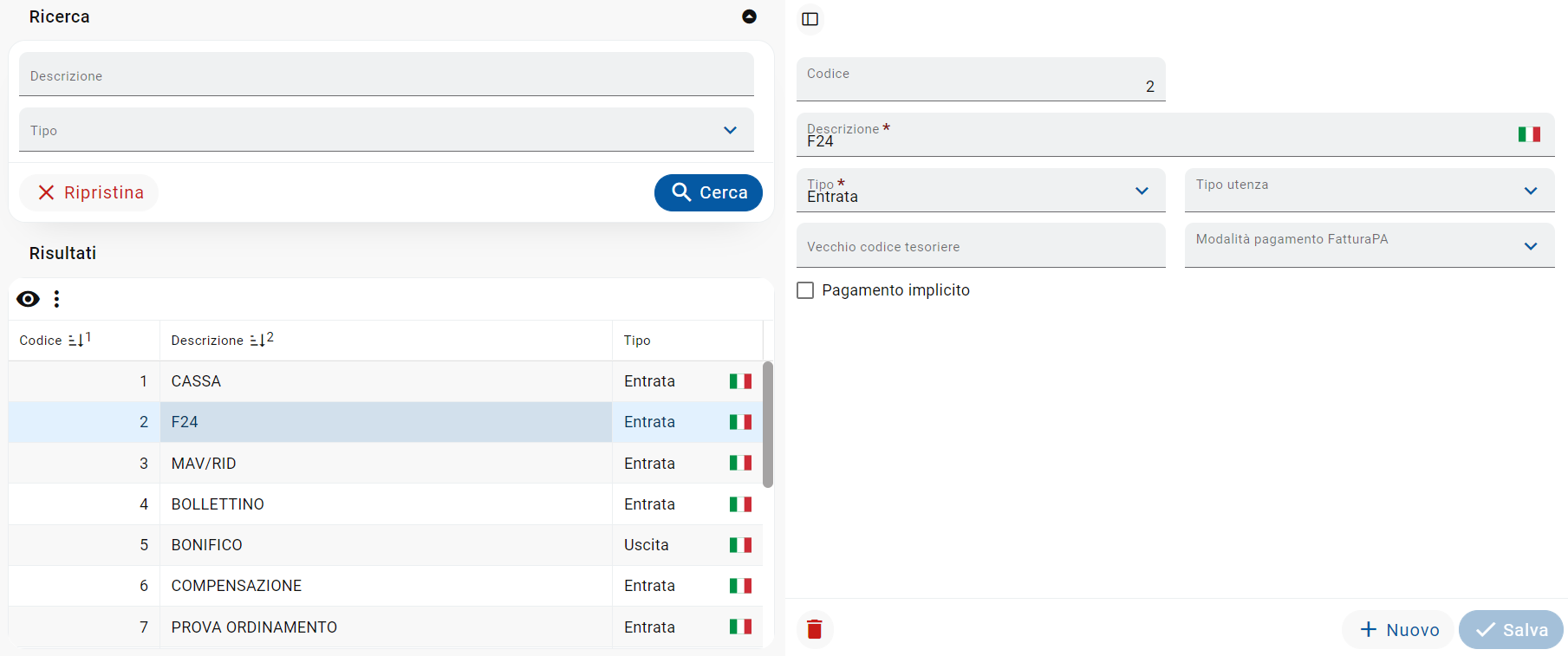The image size is (1568, 656).
Task: Open the three-dot results options menu
Action: pos(56,299)
